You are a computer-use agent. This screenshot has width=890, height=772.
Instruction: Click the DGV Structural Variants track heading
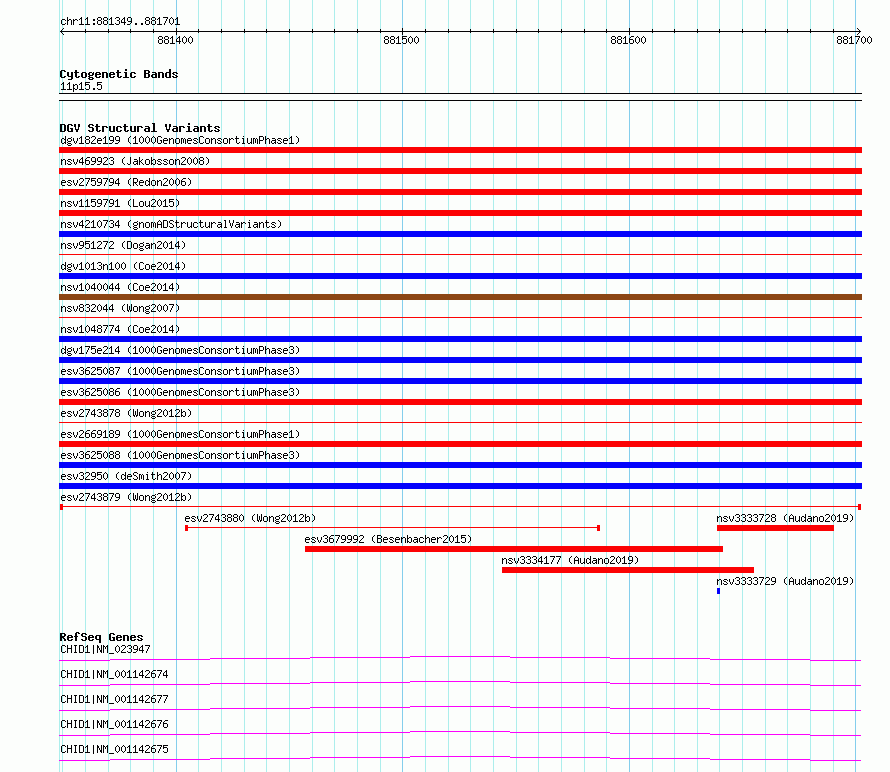pyautogui.click(x=140, y=128)
